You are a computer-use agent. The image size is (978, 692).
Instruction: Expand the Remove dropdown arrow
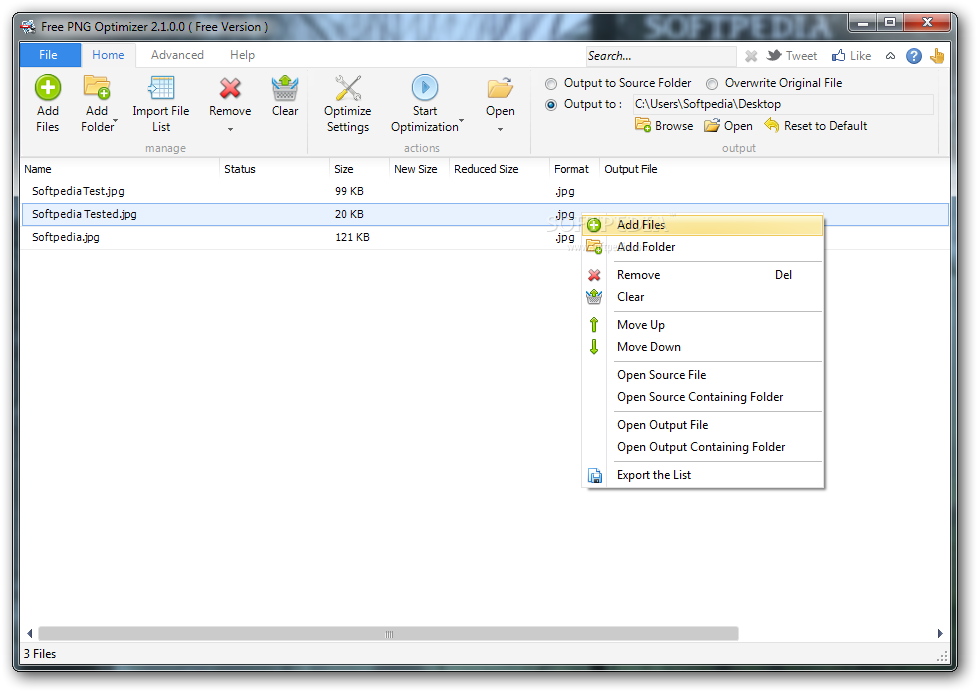pyautogui.click(x=230, y=129)
